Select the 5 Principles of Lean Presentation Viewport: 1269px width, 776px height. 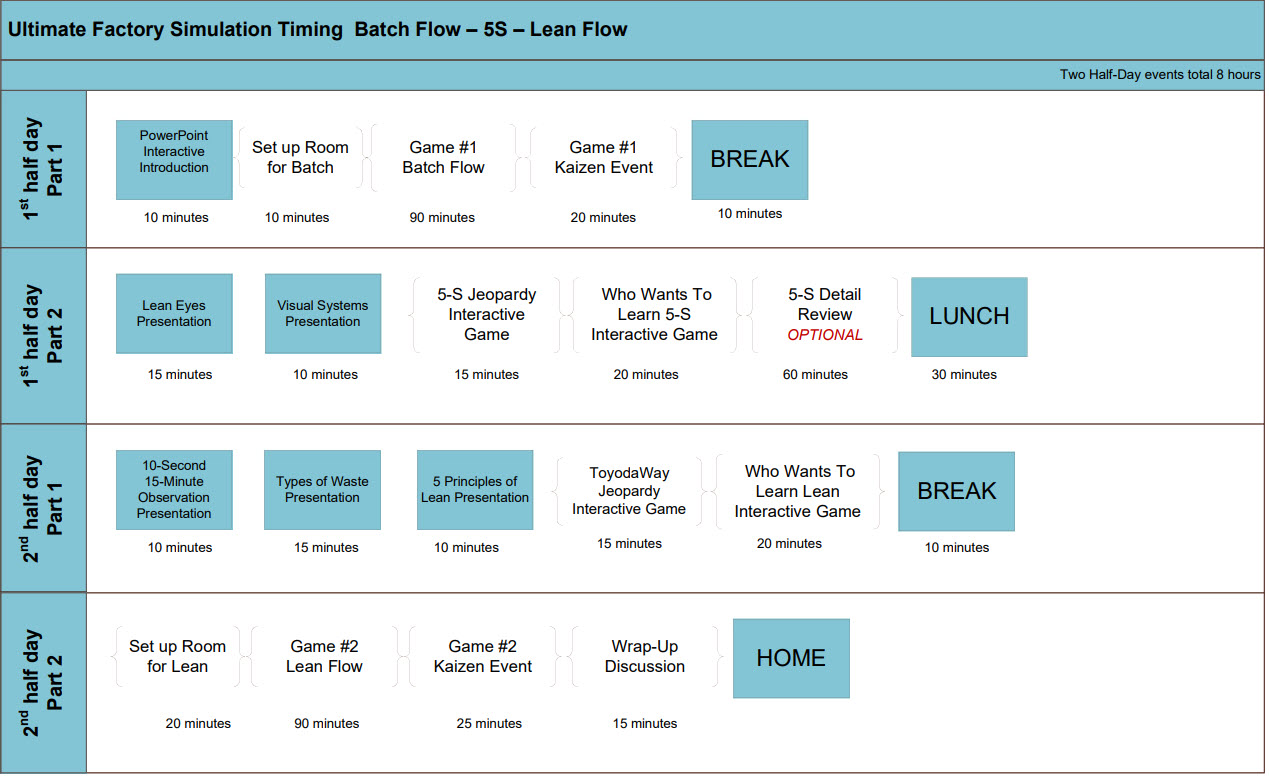474,489
